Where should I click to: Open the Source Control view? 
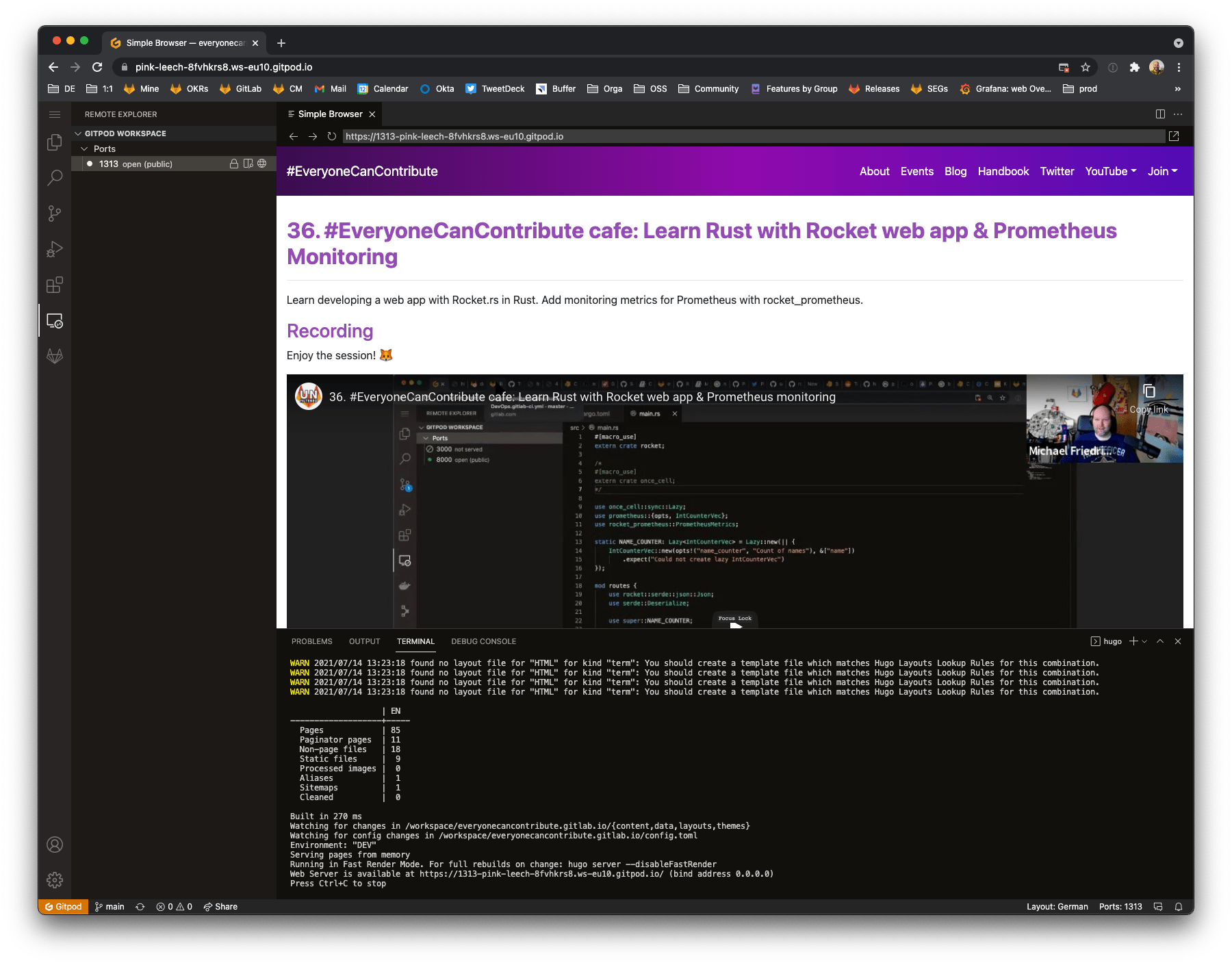55,214
